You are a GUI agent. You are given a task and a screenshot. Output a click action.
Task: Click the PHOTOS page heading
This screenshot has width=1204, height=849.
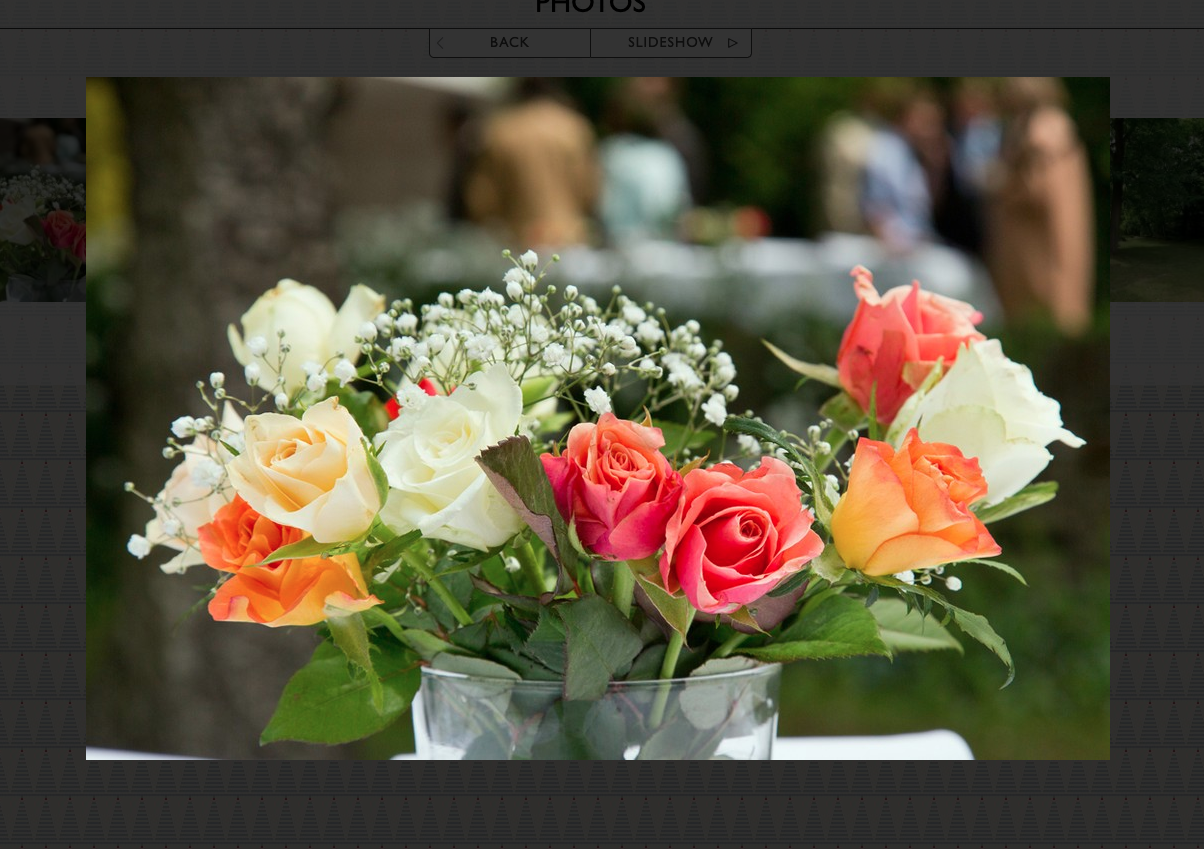(x=590, y=7)
